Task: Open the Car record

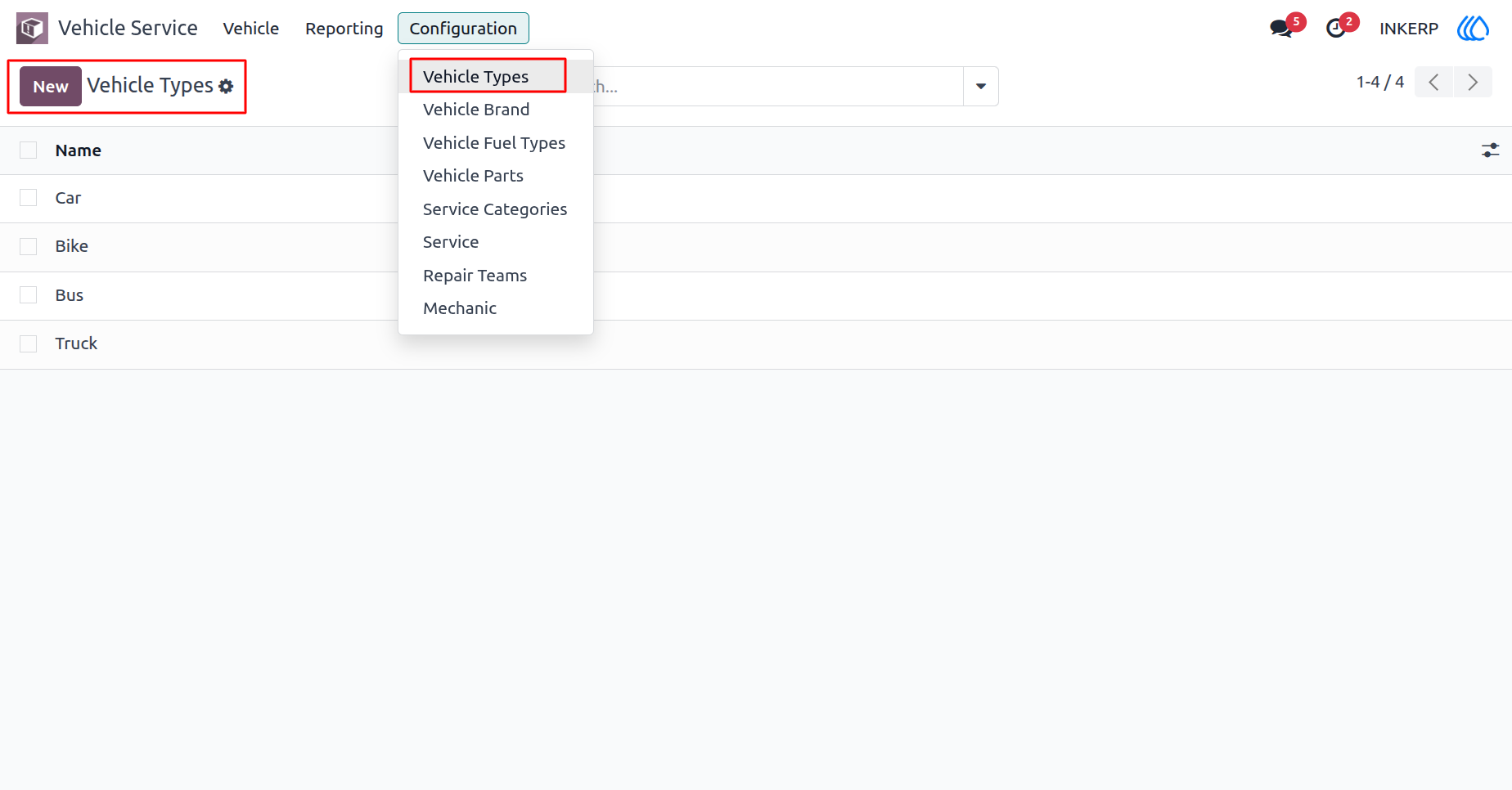Action: [68, 198]
